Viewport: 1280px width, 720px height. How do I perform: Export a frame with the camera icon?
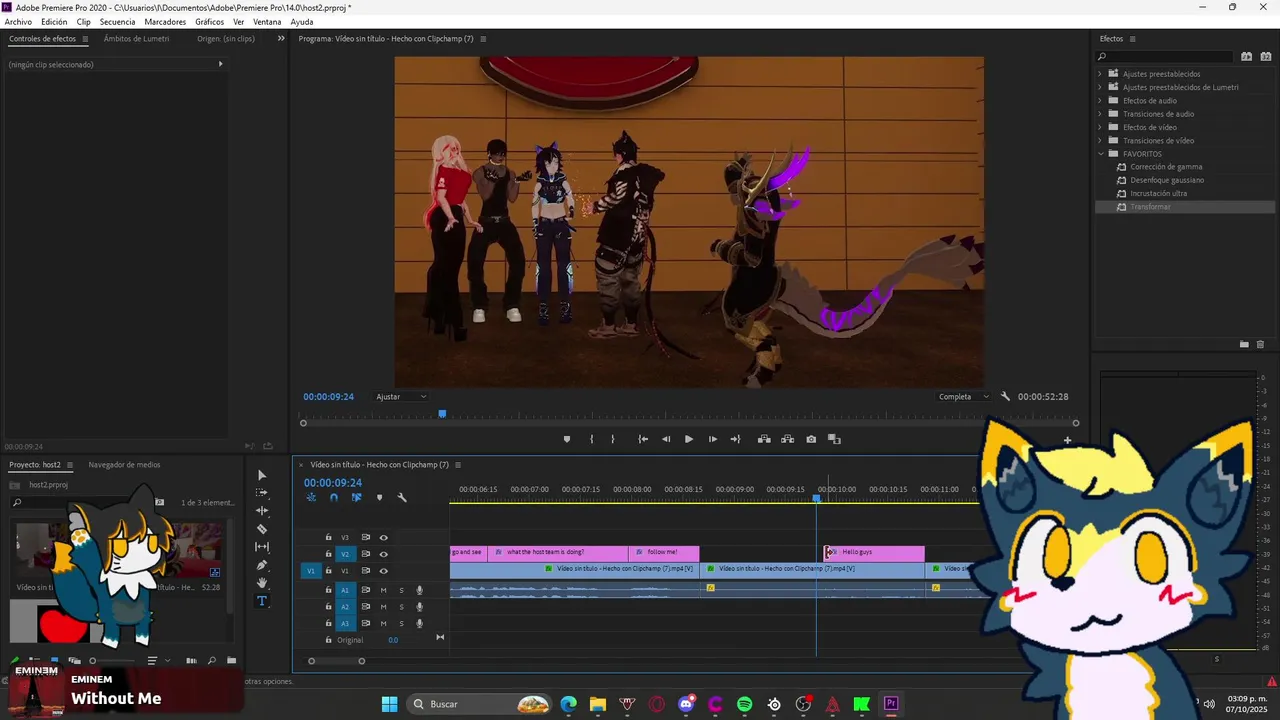(x=811, y=439)
